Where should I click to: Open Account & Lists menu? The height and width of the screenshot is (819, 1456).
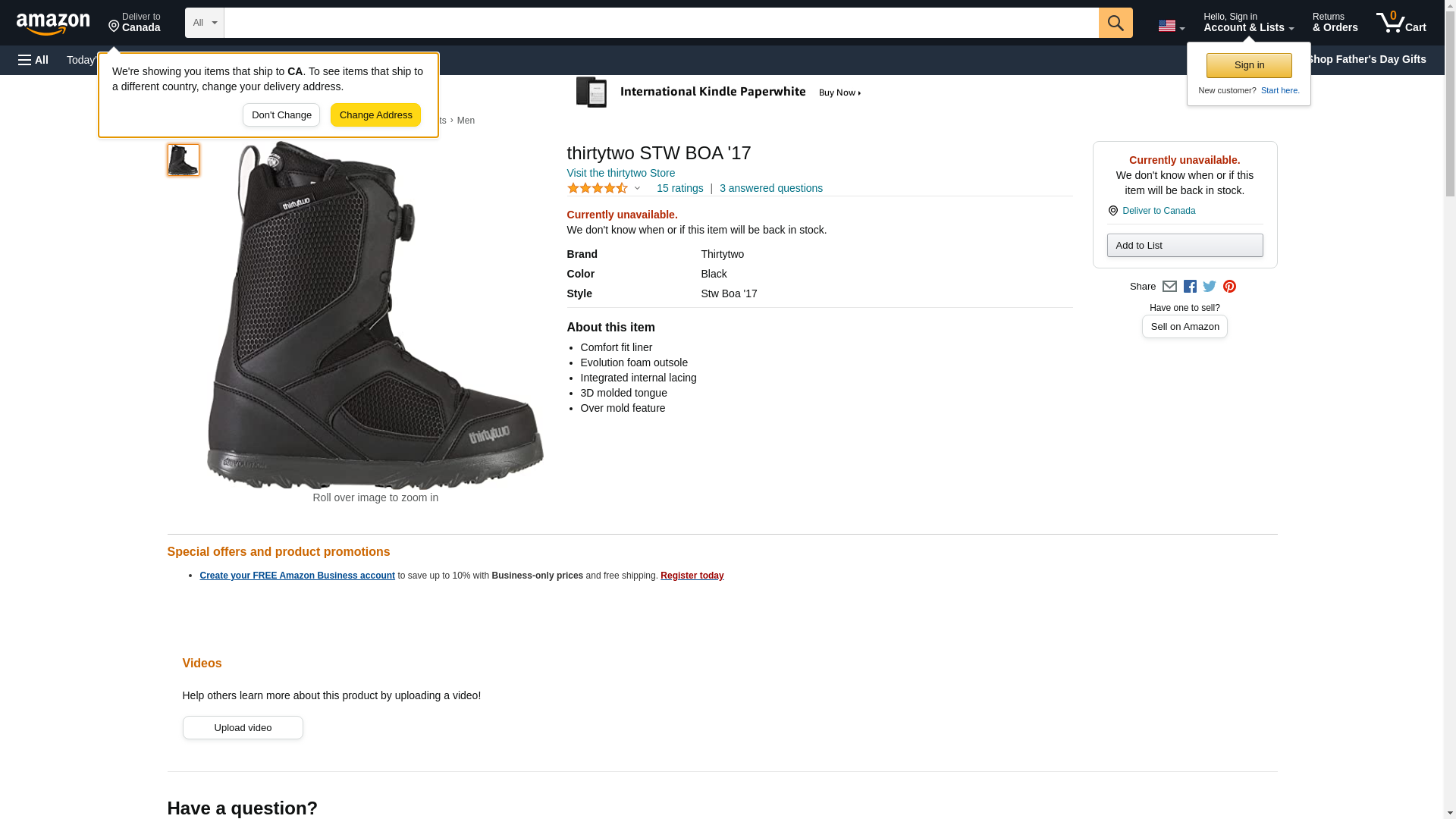point(1248,23)
